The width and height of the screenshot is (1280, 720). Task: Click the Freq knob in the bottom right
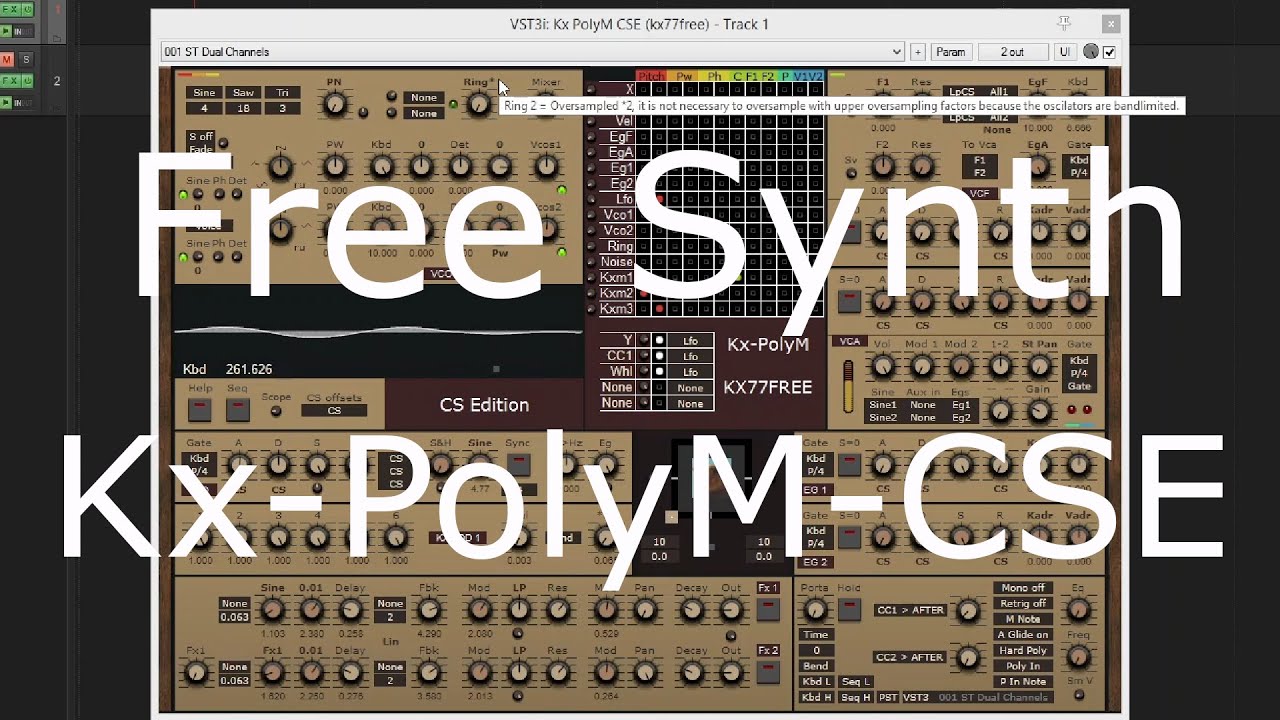pos(1077,656)
